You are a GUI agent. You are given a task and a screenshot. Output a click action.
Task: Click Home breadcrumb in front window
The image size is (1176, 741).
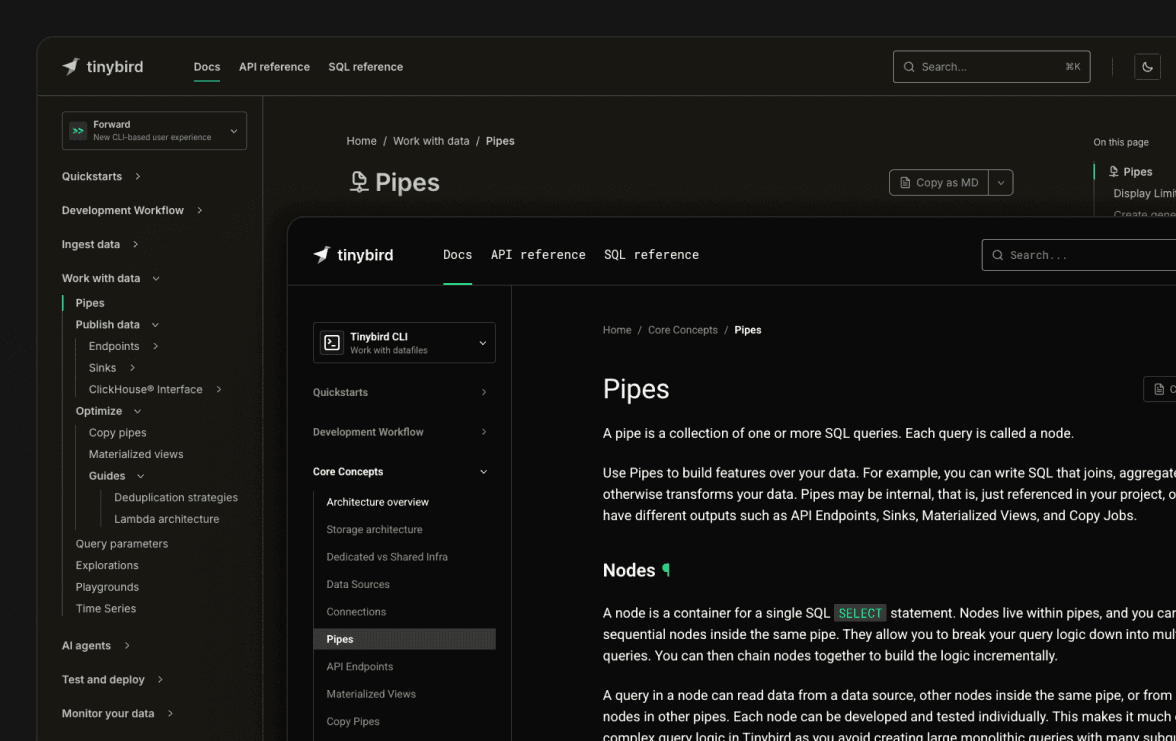617,330
